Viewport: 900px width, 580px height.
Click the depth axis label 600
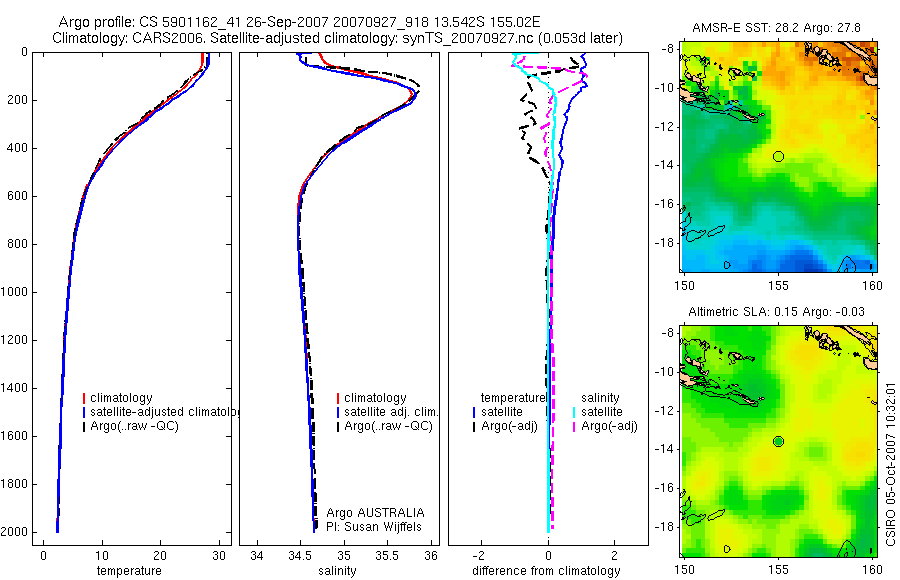(17, 196)
